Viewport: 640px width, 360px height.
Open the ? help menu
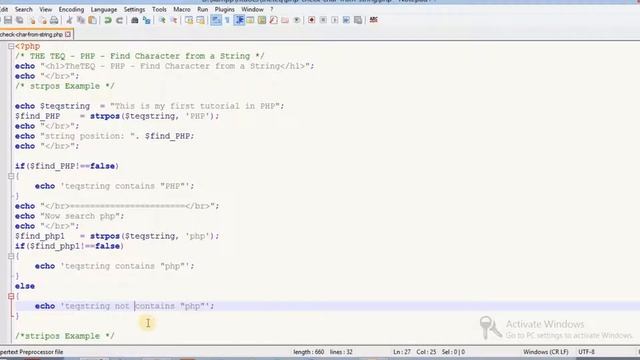coord(271,9)
